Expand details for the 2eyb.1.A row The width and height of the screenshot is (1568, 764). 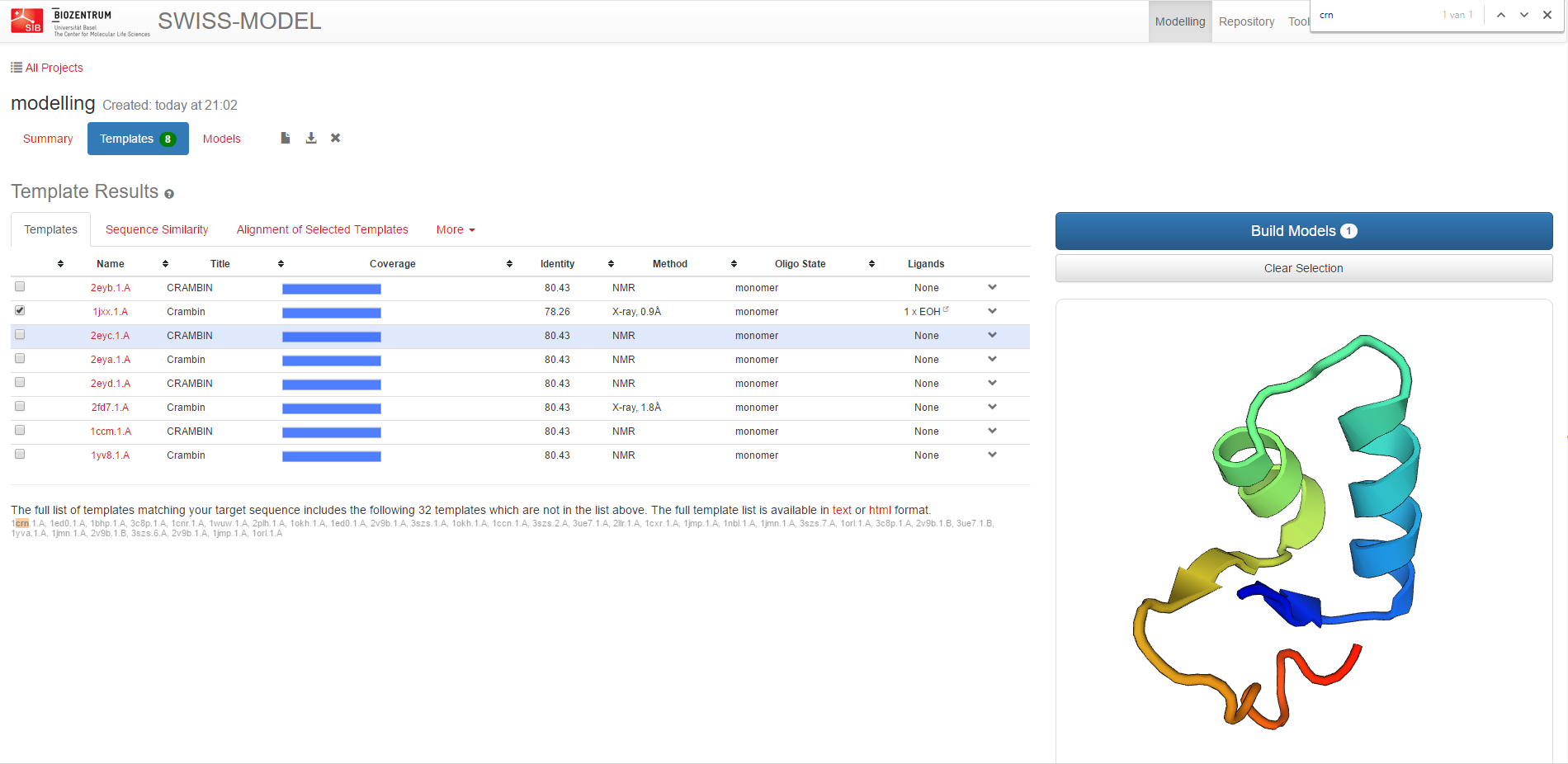click(992, 287)
